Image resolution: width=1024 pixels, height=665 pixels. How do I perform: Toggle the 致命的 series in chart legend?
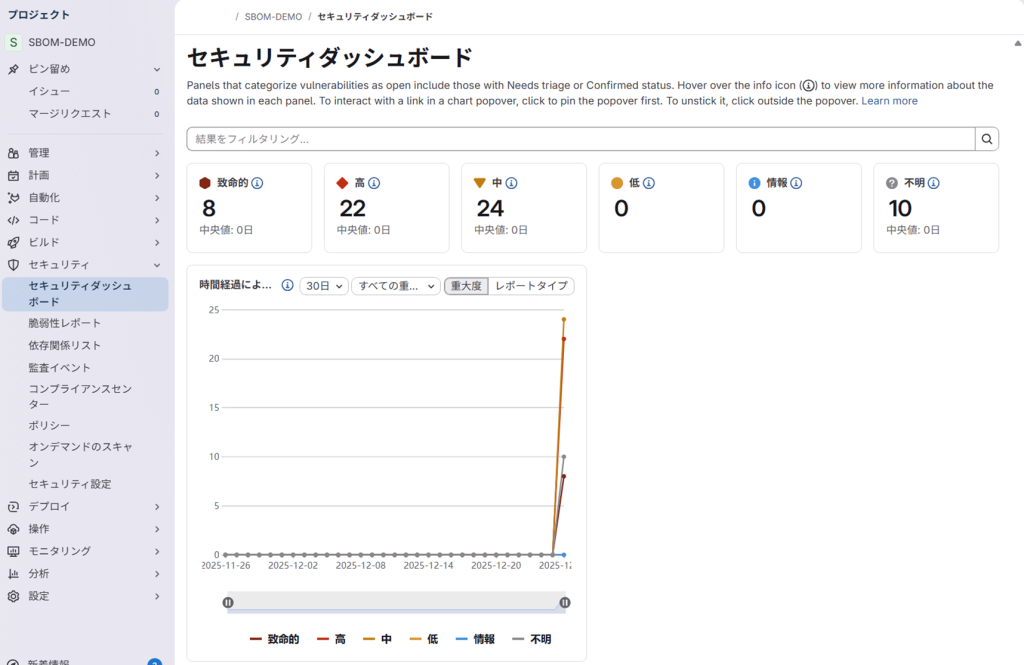point(274,639)
